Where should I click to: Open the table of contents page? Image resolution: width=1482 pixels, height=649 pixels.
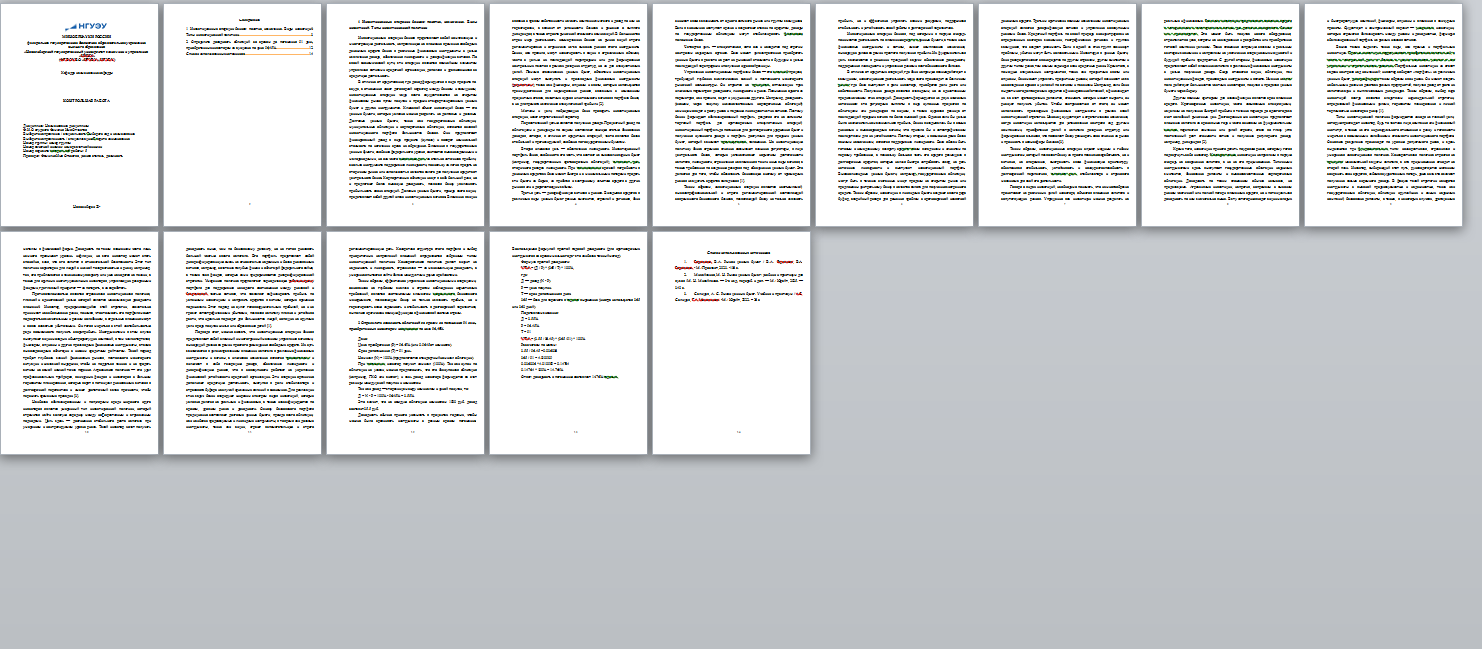click(x=242, y=114)
